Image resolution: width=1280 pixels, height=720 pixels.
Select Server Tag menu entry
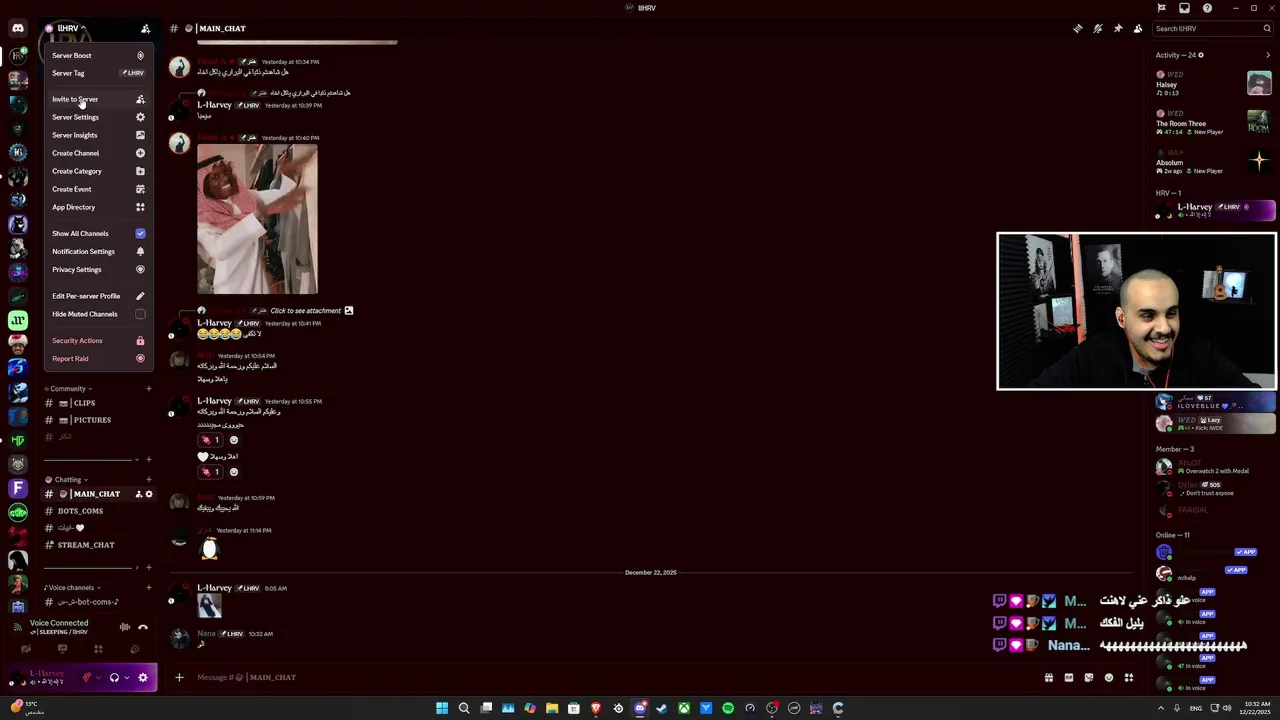point(98,73)
